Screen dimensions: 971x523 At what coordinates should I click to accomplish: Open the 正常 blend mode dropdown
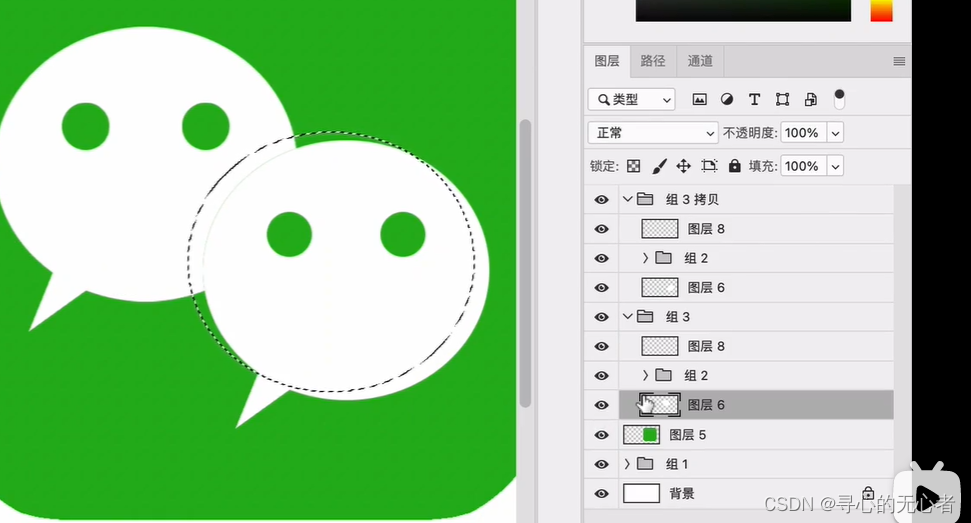coord(653,133)
